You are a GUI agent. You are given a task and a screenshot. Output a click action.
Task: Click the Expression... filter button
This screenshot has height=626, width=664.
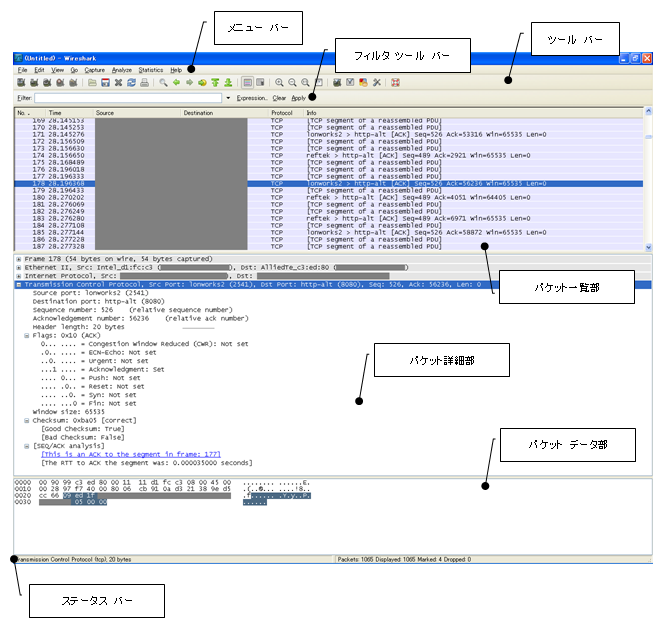coord(251,99)
